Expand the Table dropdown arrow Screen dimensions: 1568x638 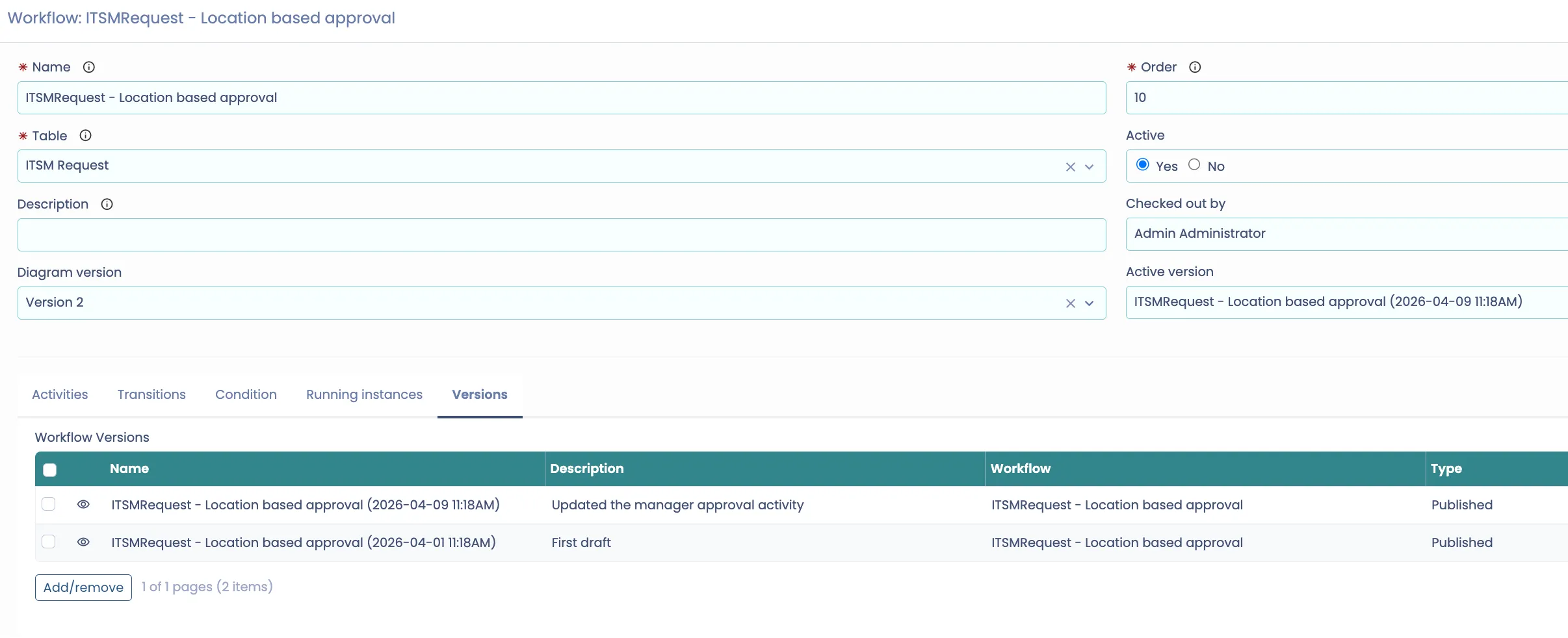pyautogui.click(x=1090, y=167)
